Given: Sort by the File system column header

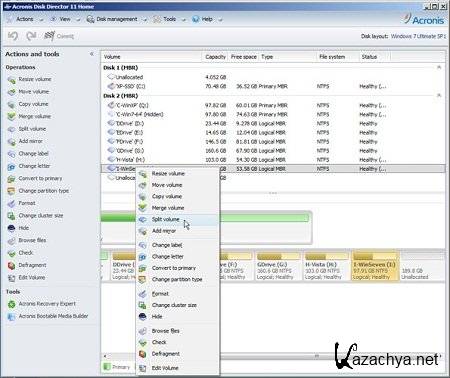Looking at the screenshot, I should click(337, 57).
